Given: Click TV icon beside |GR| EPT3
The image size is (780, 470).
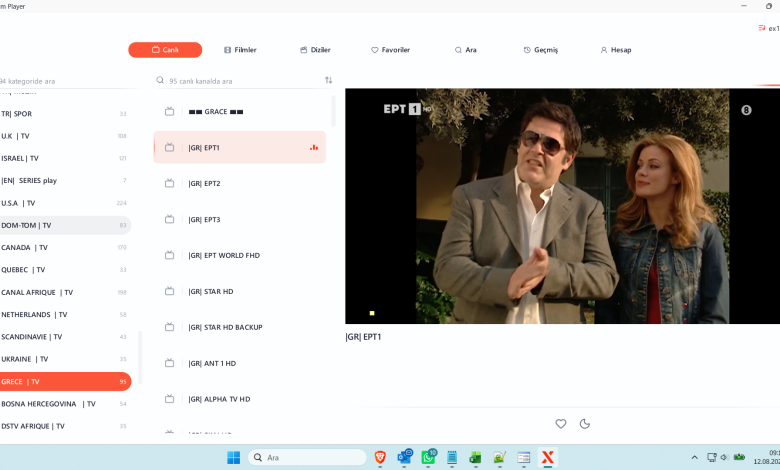Looking at the screenshot, I should [x=170, y=219].
